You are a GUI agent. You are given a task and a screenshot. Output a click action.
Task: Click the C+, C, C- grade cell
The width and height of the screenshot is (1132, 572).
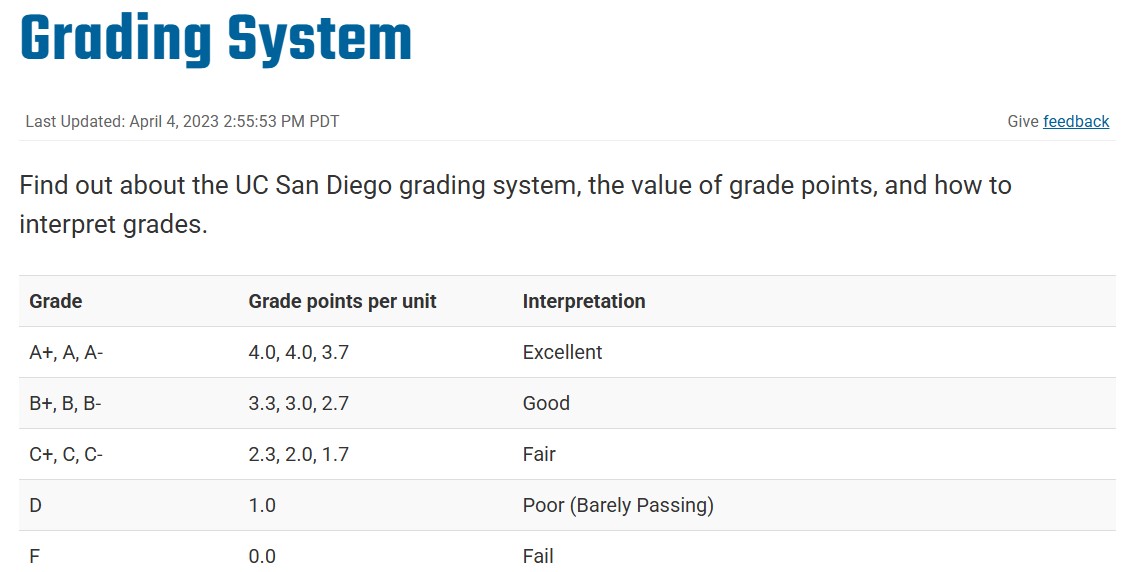(66, 454)
